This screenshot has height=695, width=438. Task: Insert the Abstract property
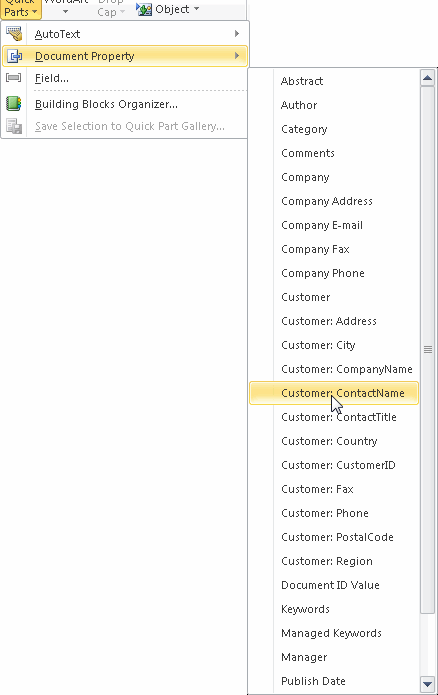(334, 81)
